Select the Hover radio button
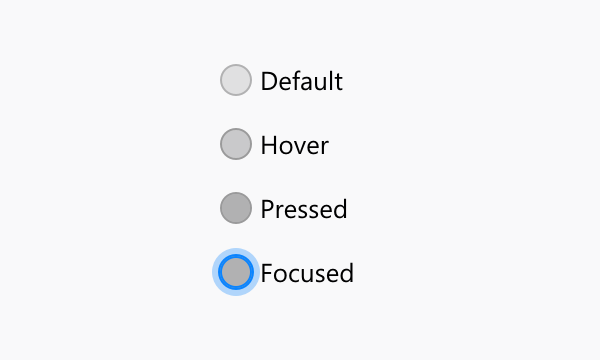 (236, 144)
